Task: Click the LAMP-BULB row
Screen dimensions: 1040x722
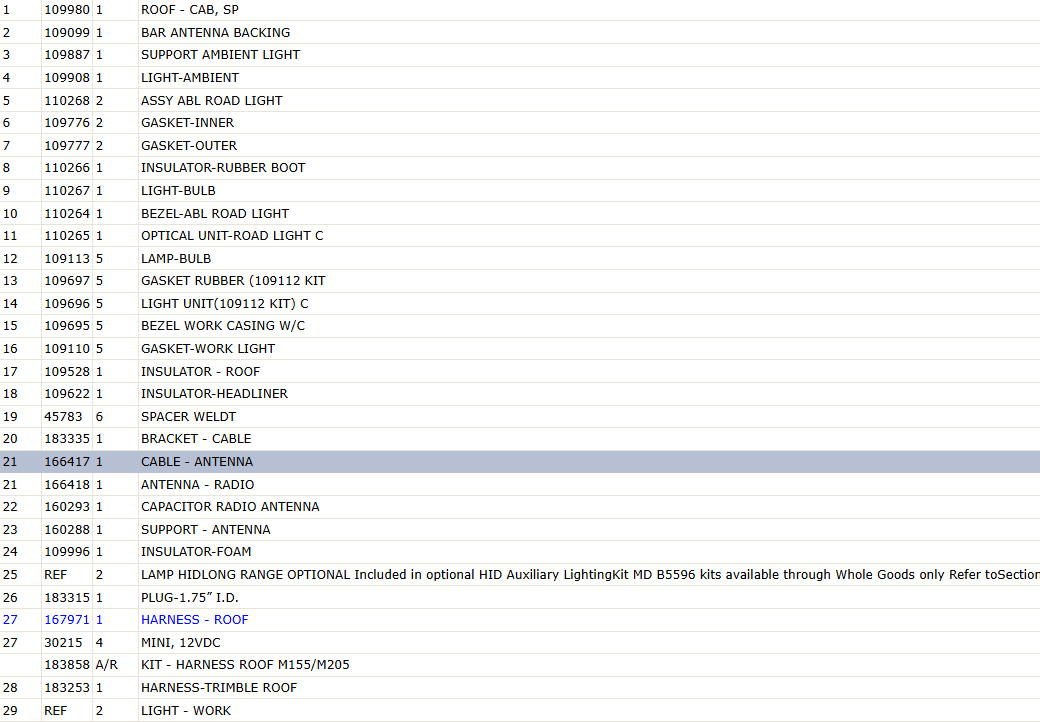Action: pos(520,259)
